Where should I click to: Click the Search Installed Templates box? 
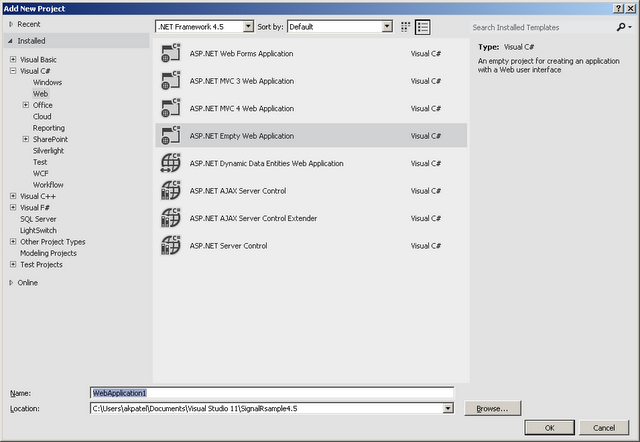[543, 27]
